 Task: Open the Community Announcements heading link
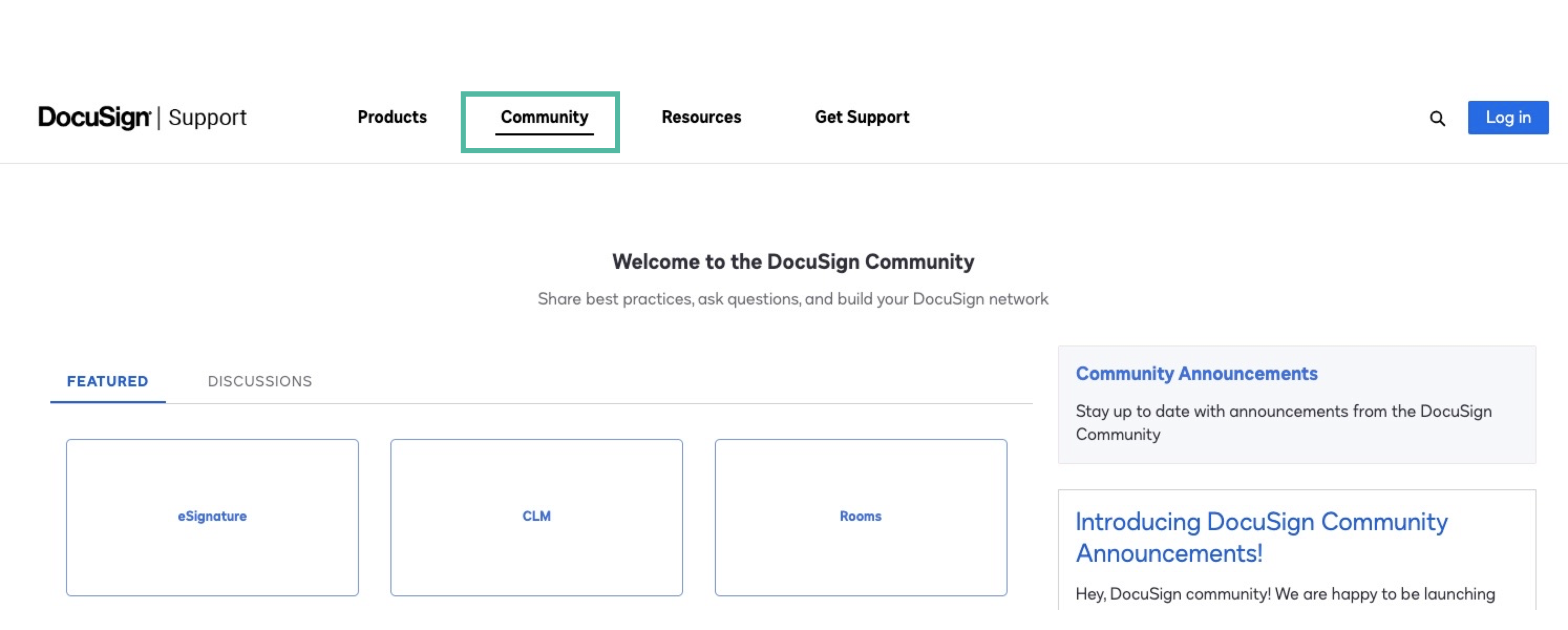1196,374
